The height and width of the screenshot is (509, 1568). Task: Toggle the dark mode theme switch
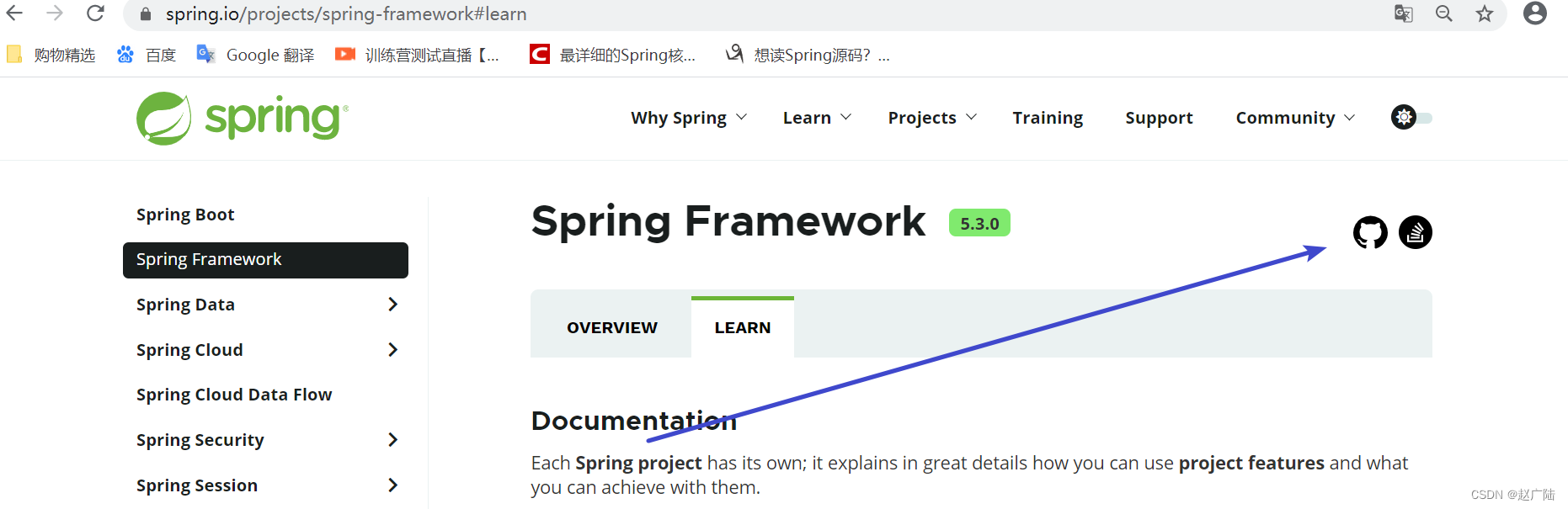(1411, 118)
